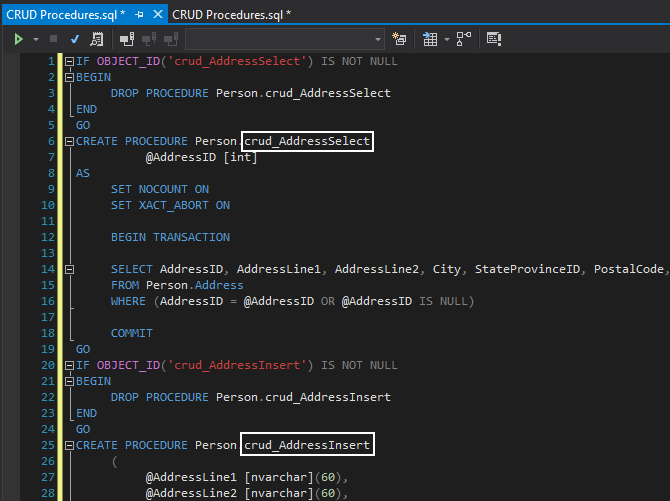Collapse CREATE PROCEDURE crud_AddressInsert at line 25

69,445
